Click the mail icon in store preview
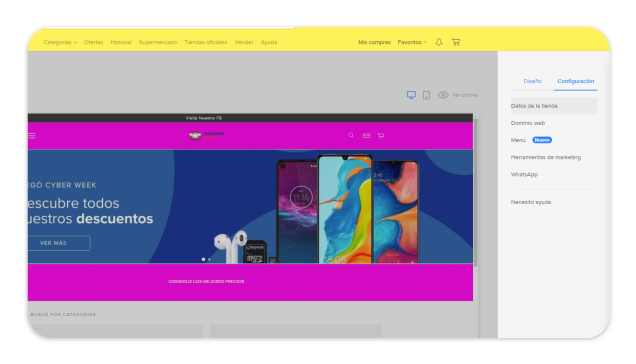Image resolution: width=636 pixels, height=364 pixels. 366,136
